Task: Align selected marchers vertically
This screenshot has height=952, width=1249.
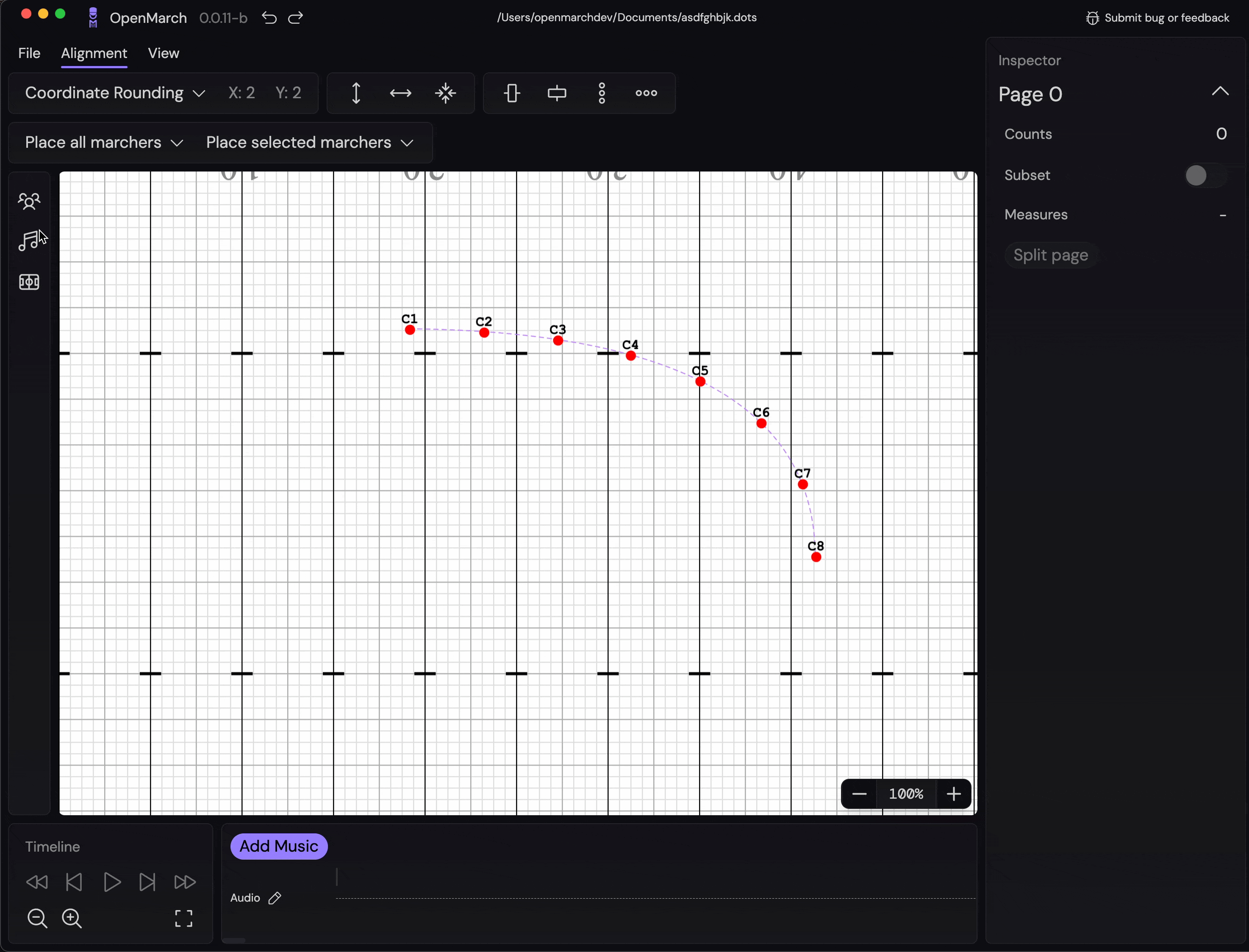Action: click(x=512, y=93)
